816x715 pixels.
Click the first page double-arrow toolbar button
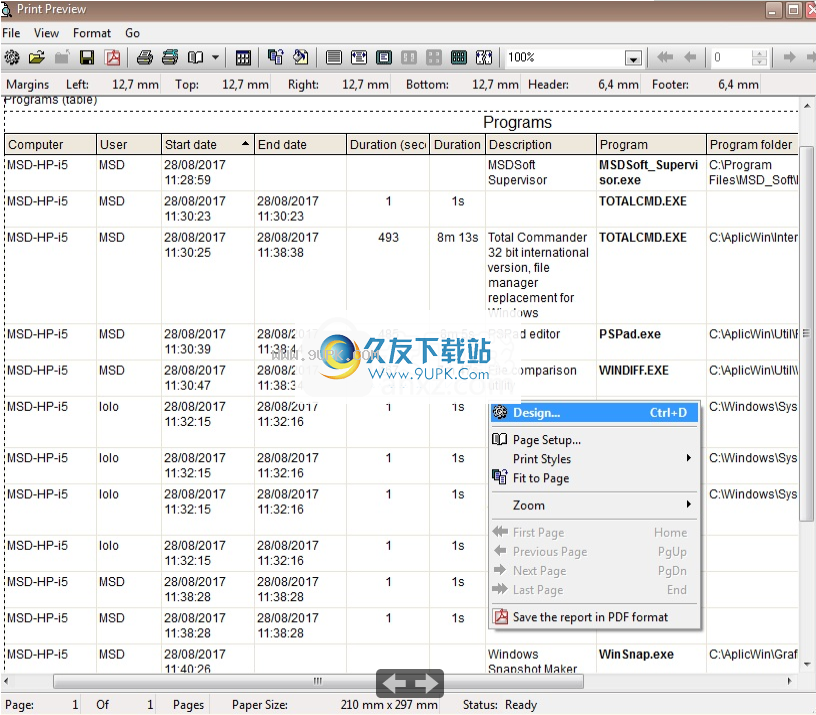click(x=665, y=57)
